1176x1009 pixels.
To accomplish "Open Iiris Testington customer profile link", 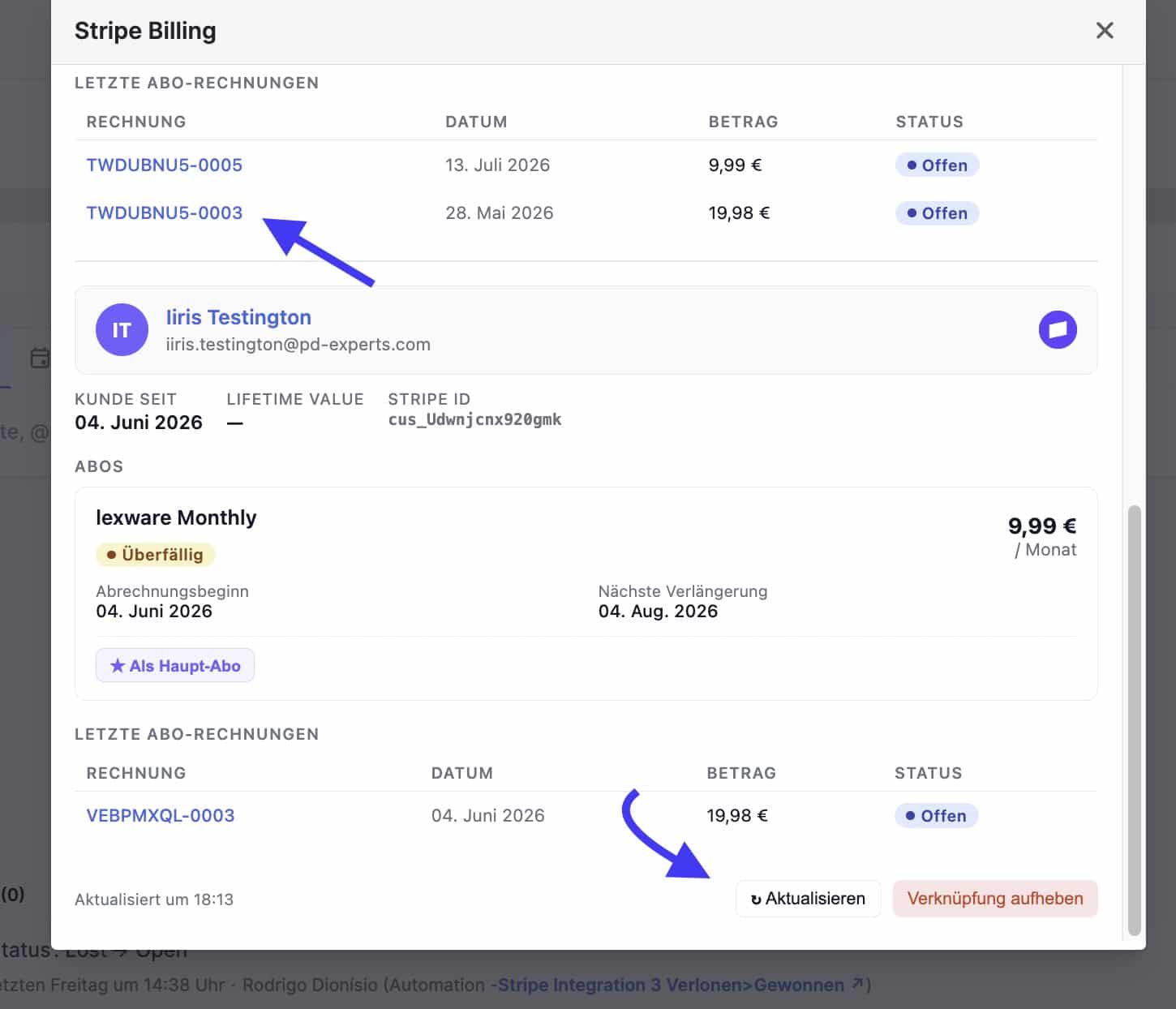I will (238, 317).
